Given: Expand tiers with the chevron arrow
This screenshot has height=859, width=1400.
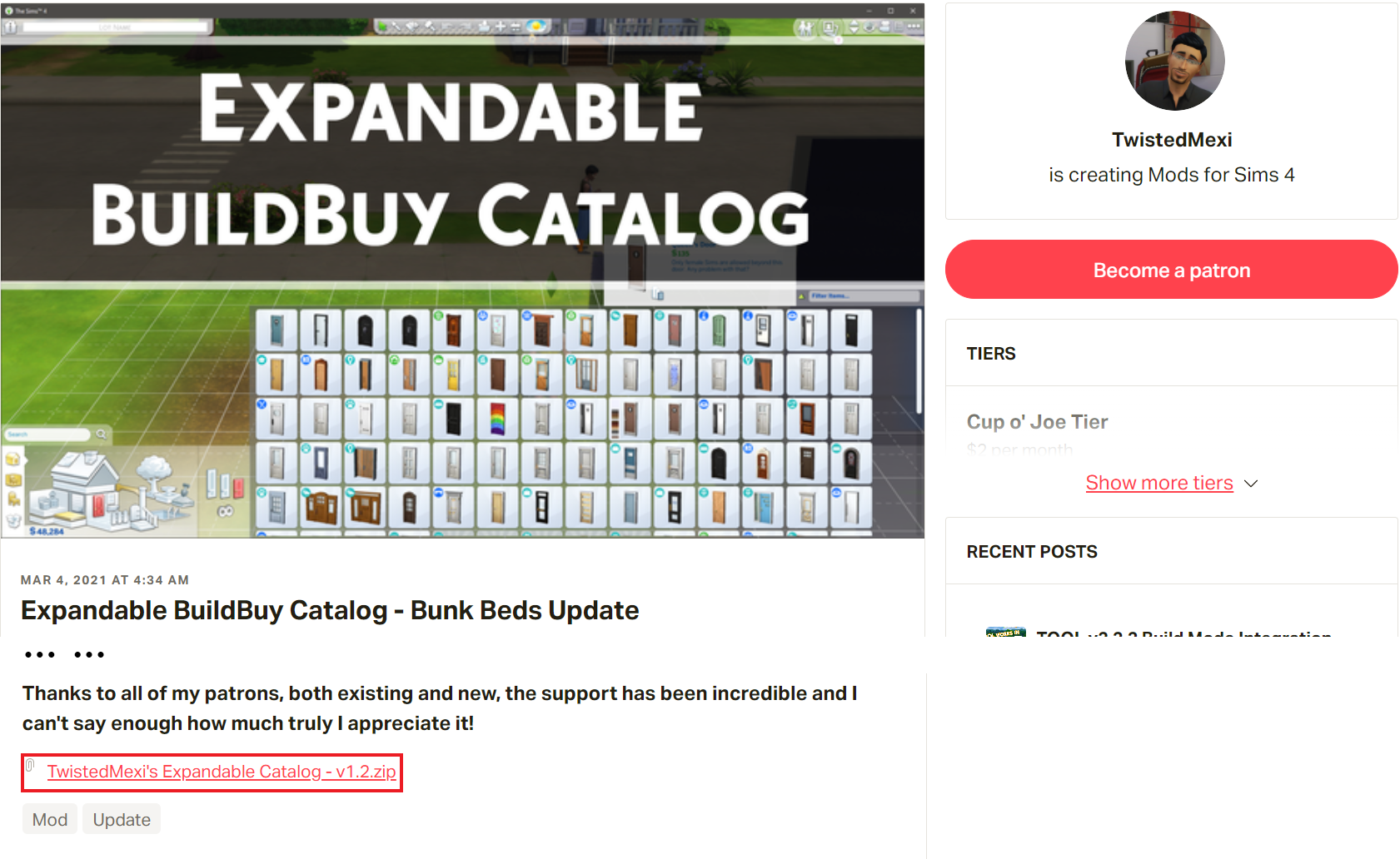Looking at the screenshot, I should click(1251, 484).
